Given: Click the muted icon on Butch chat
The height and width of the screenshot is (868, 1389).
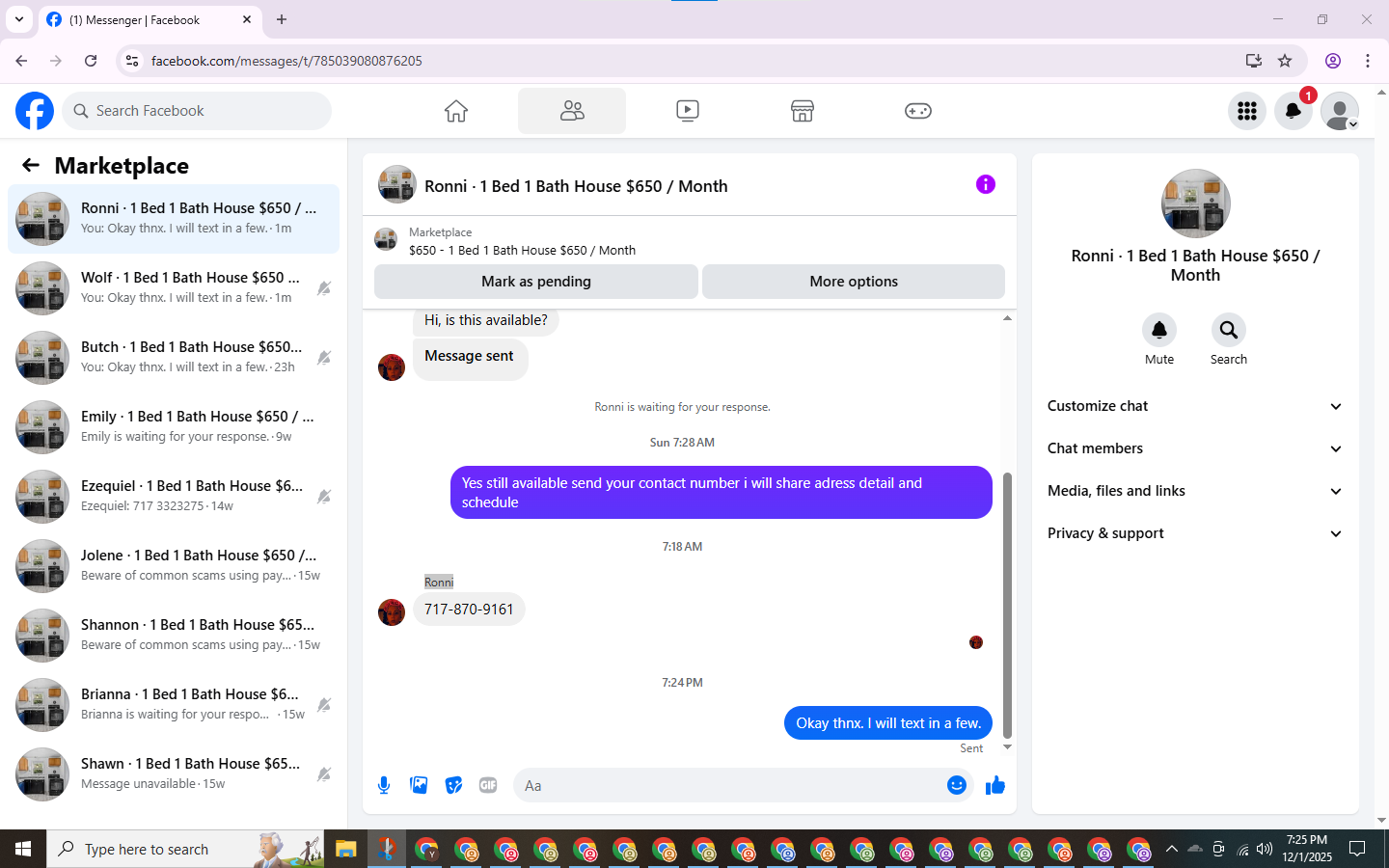Looking at the screenshot, I should (324, 358).
